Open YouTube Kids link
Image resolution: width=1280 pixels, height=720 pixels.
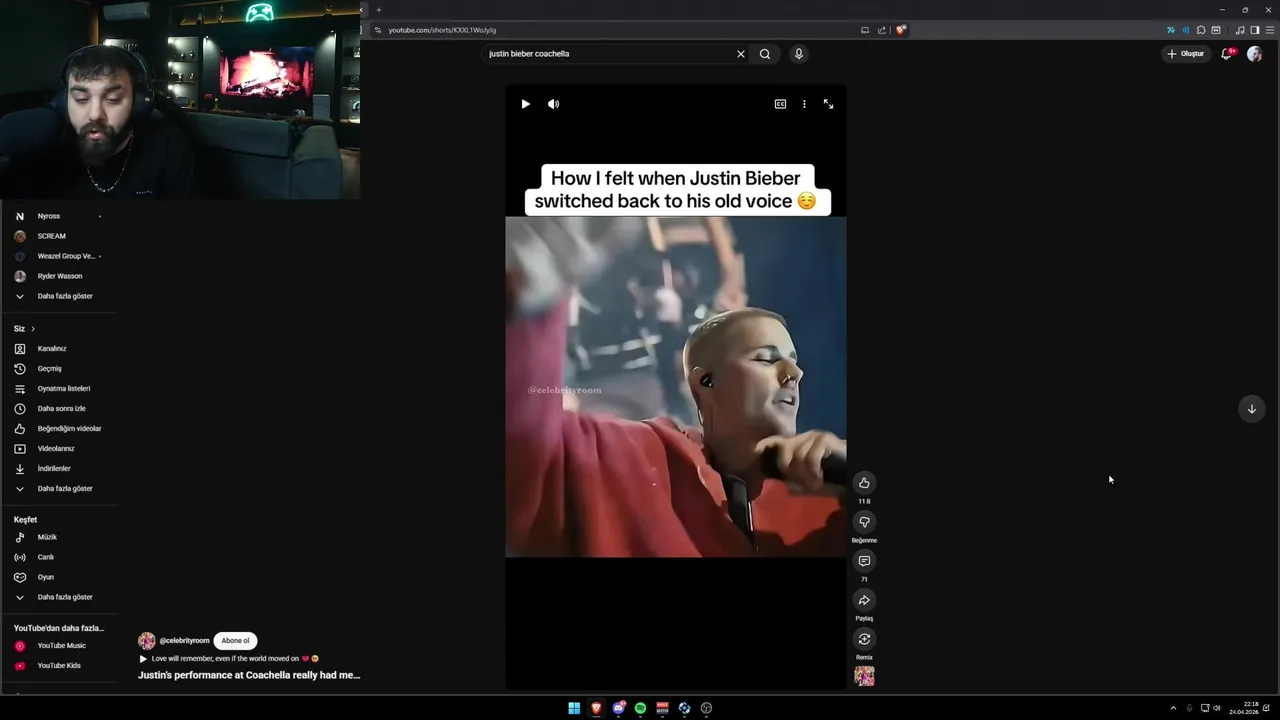pyautogui.click(x=58, y=666)
